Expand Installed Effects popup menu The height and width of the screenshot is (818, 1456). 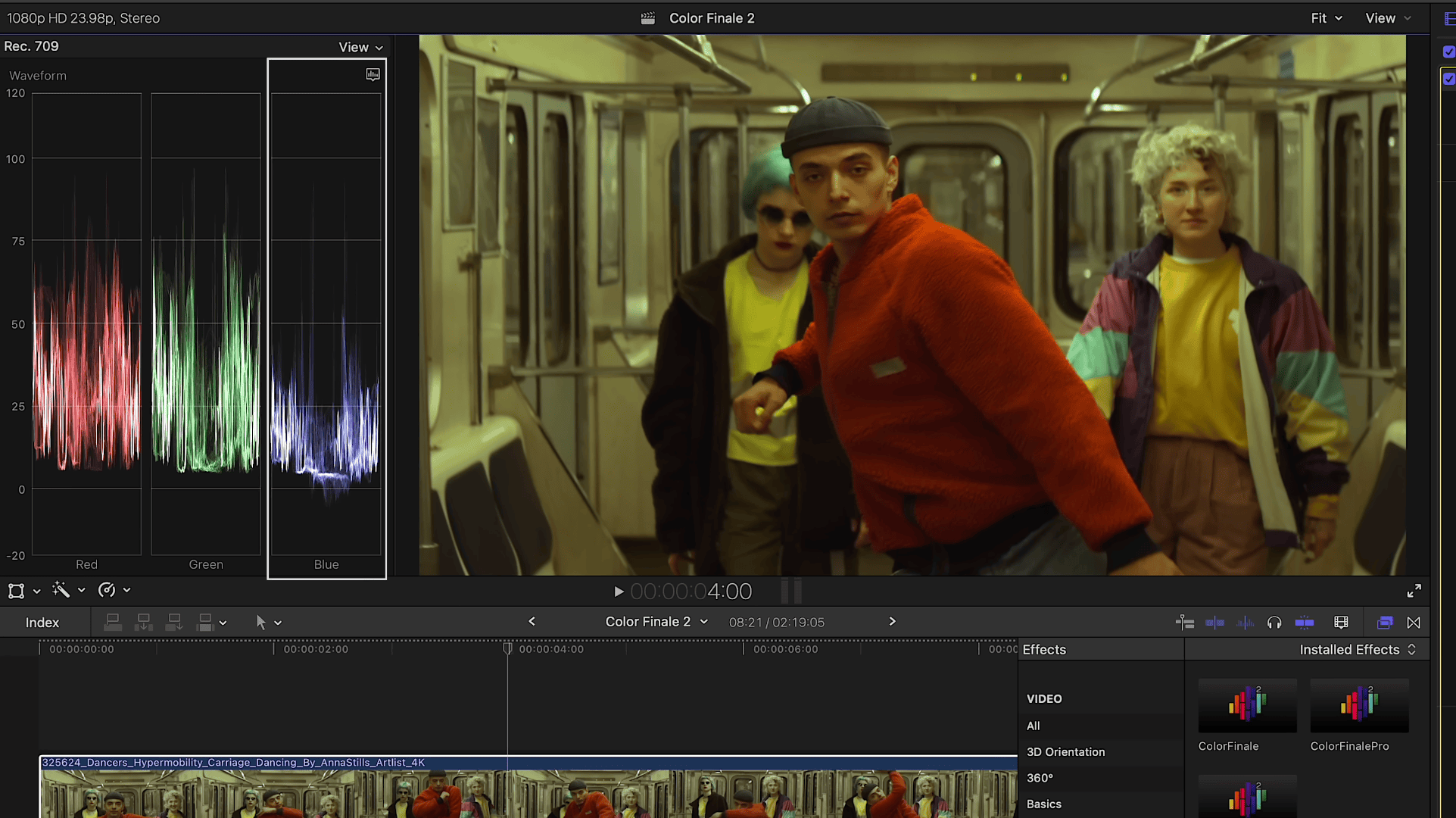click(x=1358, y=650)
